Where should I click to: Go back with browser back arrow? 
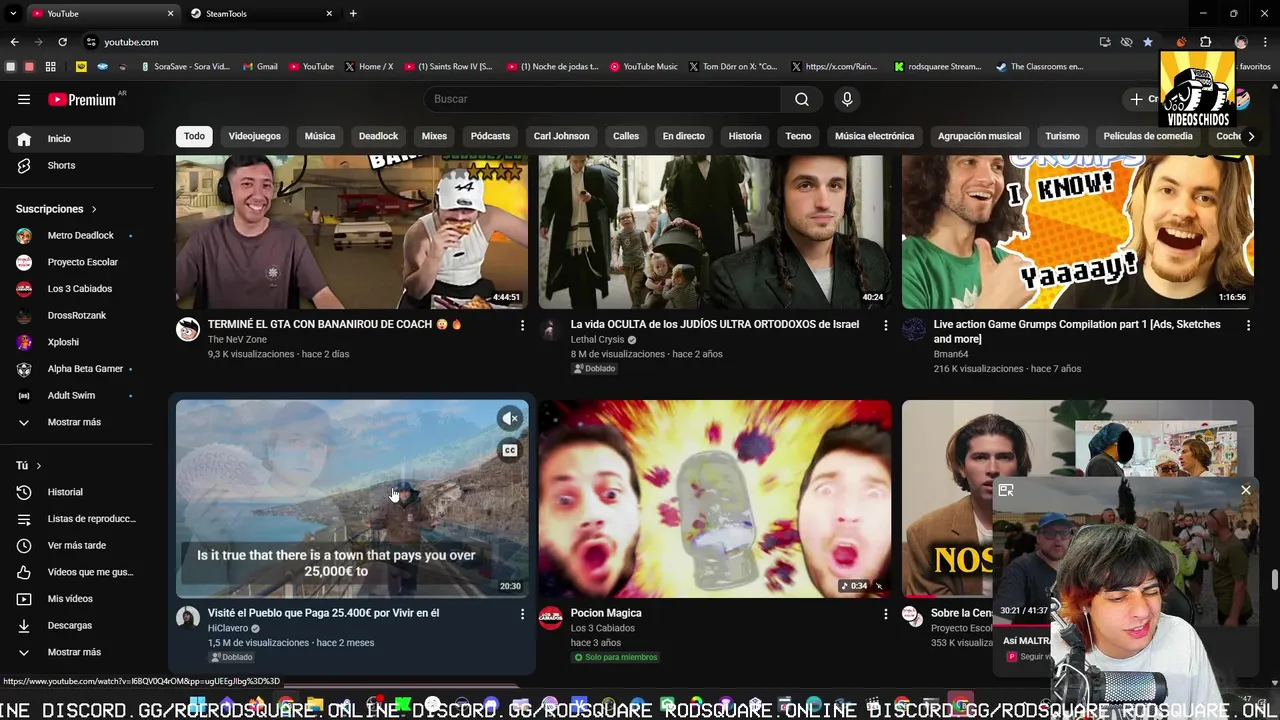[x=14, y=42]
